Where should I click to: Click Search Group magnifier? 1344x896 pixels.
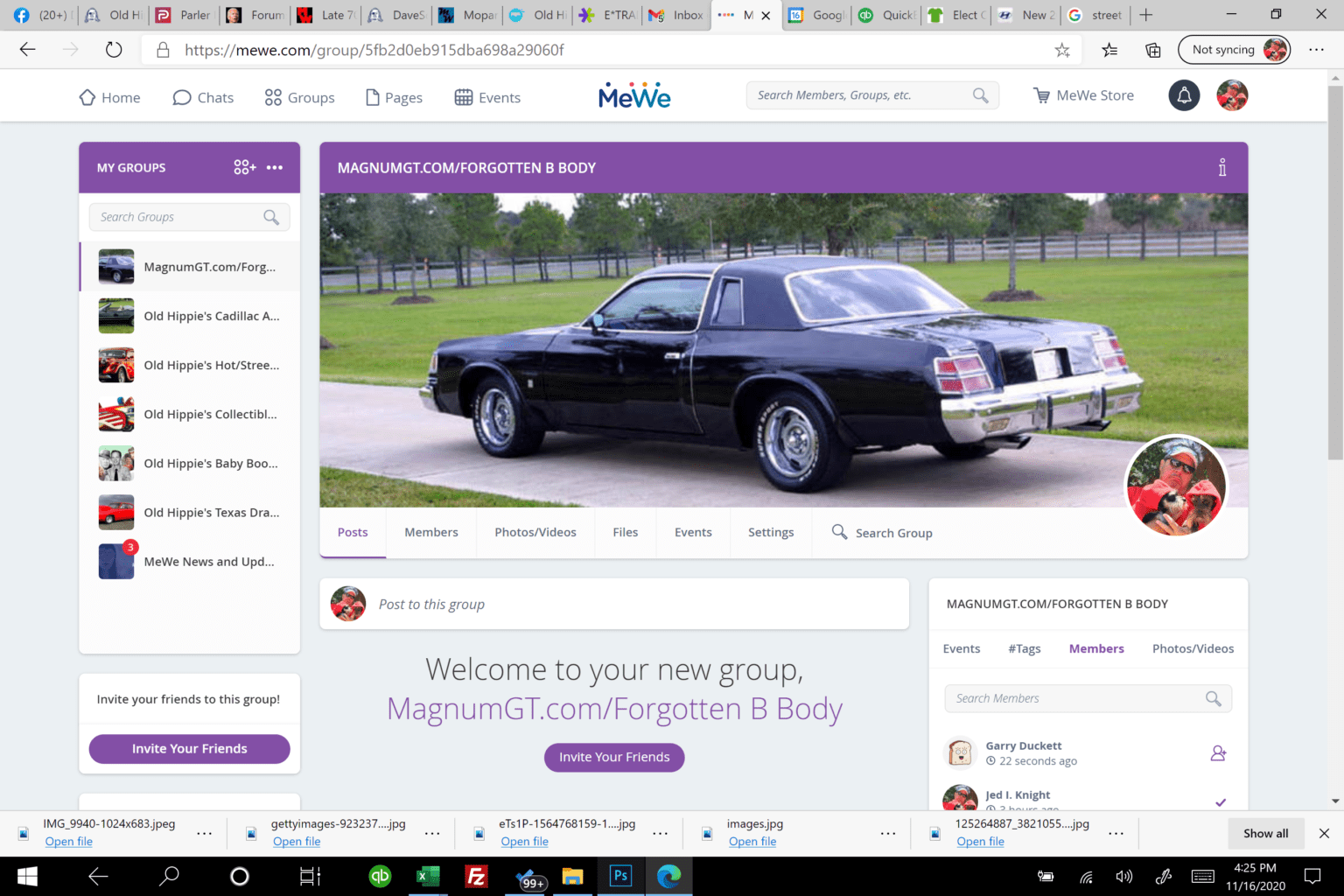[x=839, y=531]
